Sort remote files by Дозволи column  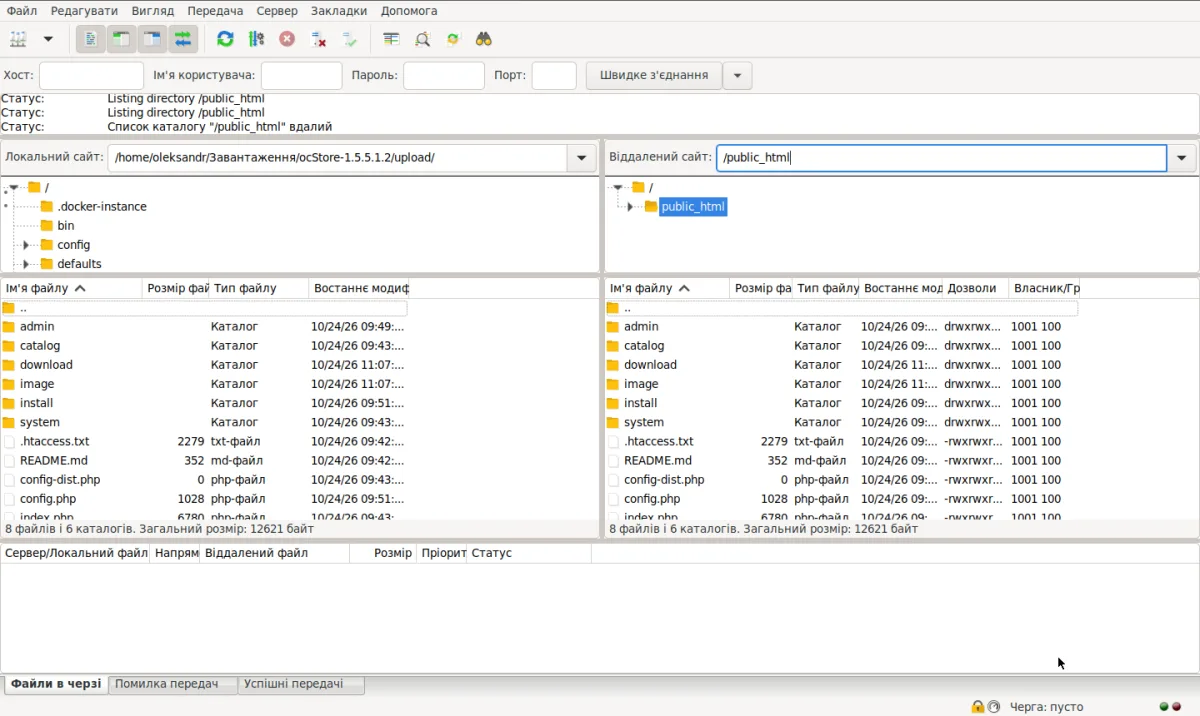pos(975,288)
